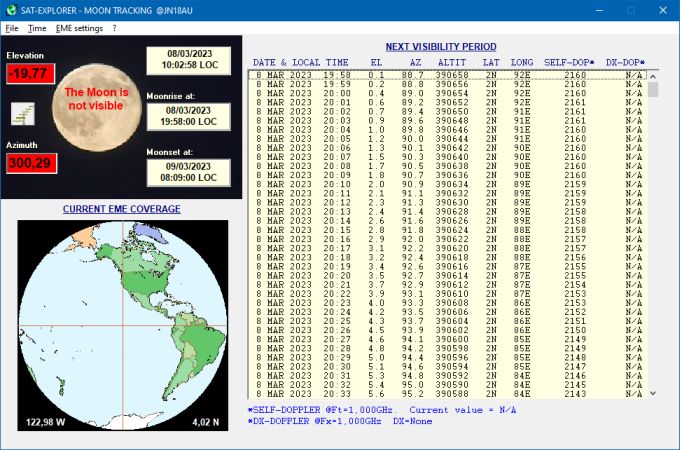Click the DX-DOPPLER @Fx=1,000GHz note

pos(314,421)
